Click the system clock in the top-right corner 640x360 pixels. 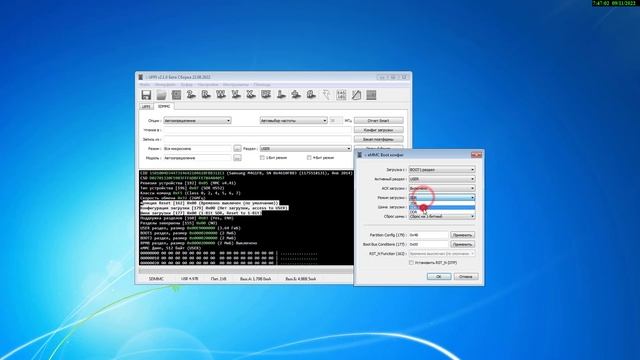coord(614,3)
